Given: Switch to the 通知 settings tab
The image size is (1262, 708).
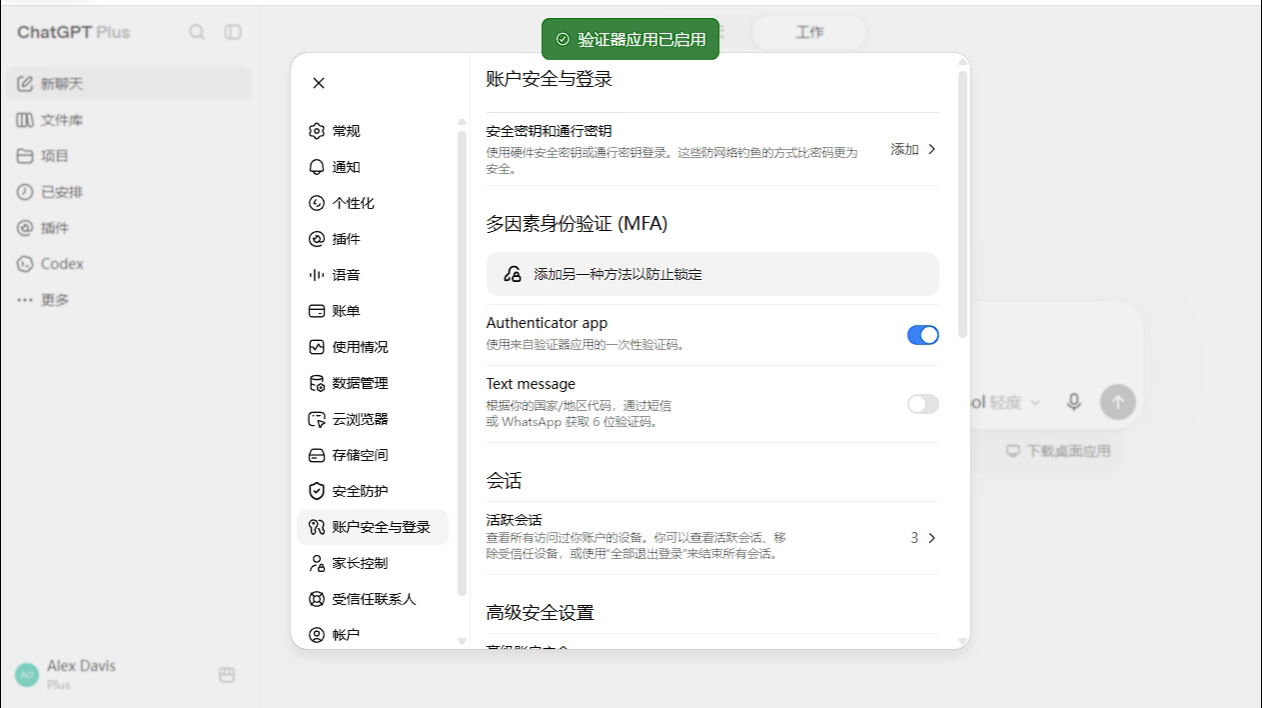Looking at the screenshot, I should point(372,167).
